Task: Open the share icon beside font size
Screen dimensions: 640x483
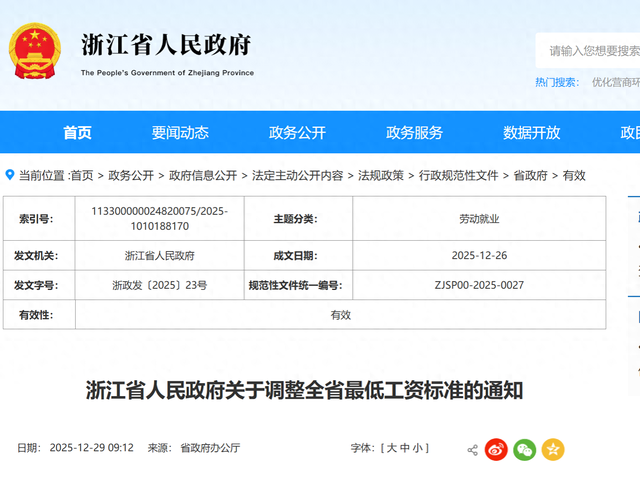Action: click(472, 450)
